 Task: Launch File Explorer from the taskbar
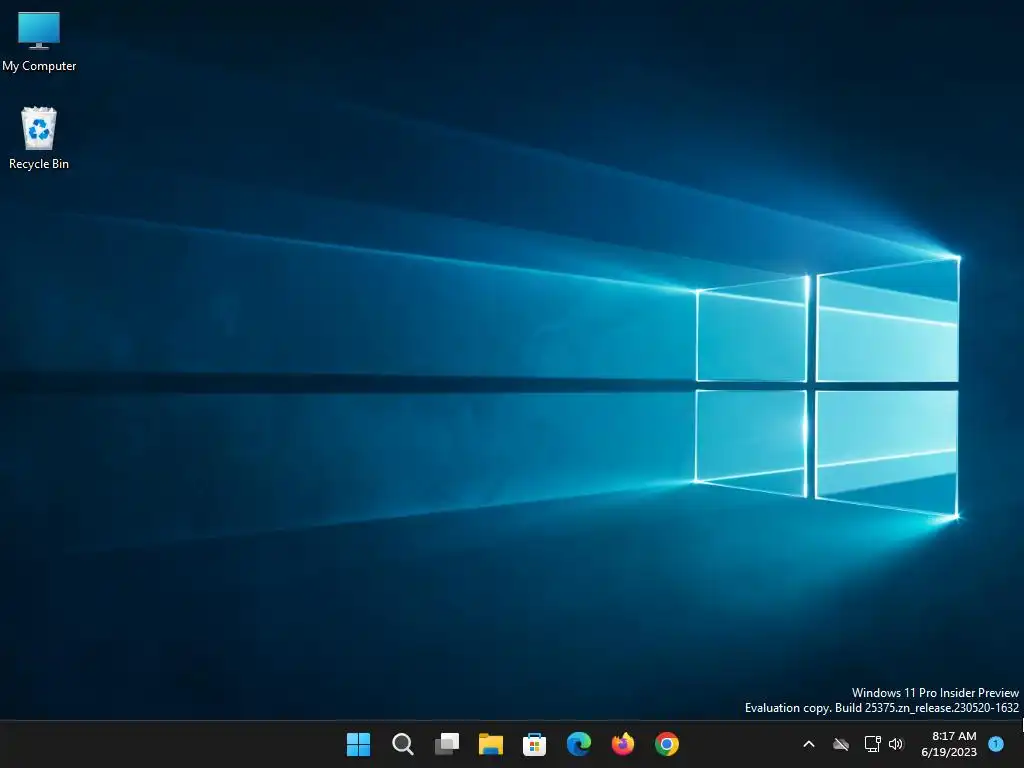[x=490, y=744]
